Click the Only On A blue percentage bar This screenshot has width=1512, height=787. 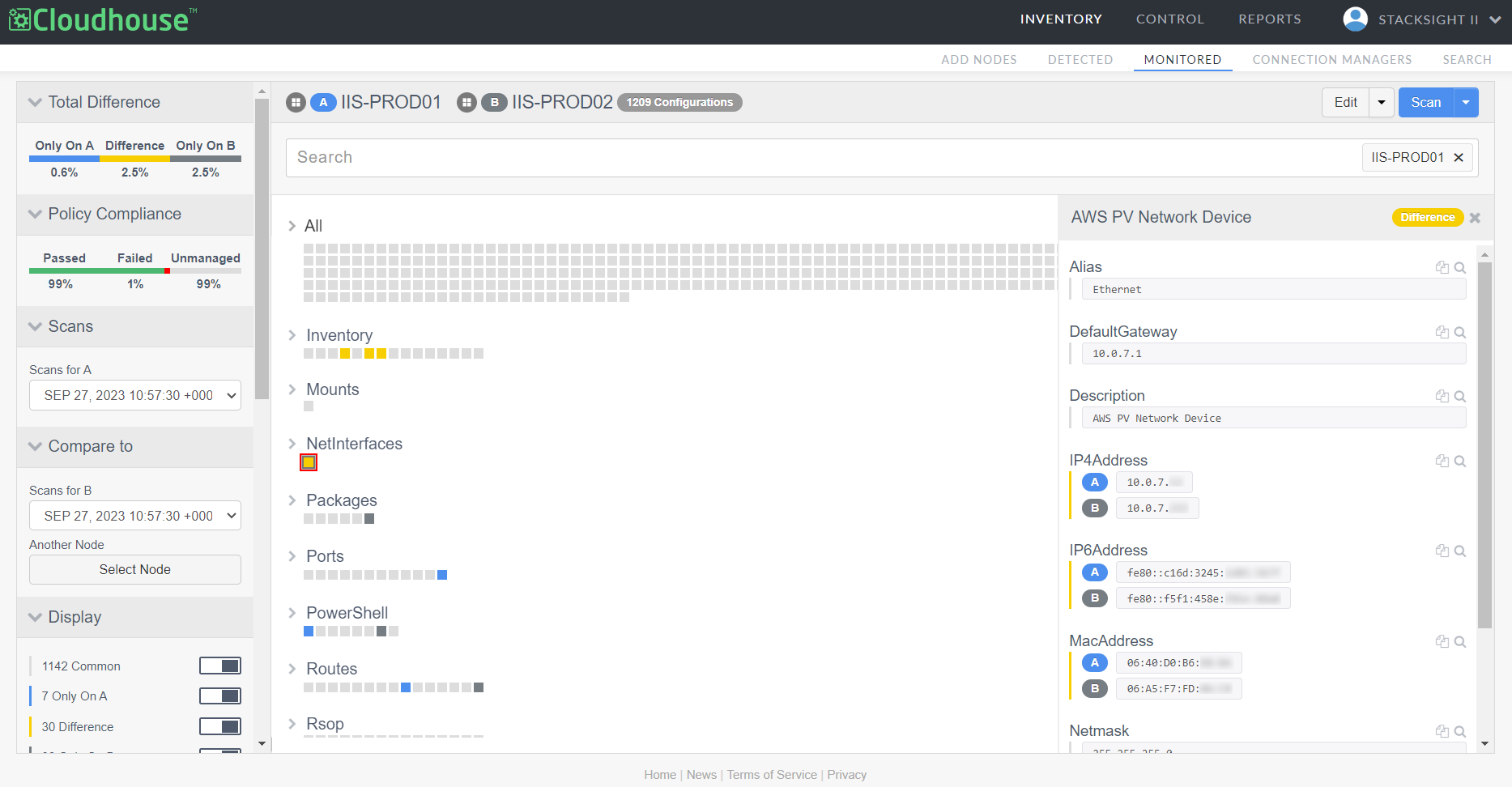click(x=65, y=159)
